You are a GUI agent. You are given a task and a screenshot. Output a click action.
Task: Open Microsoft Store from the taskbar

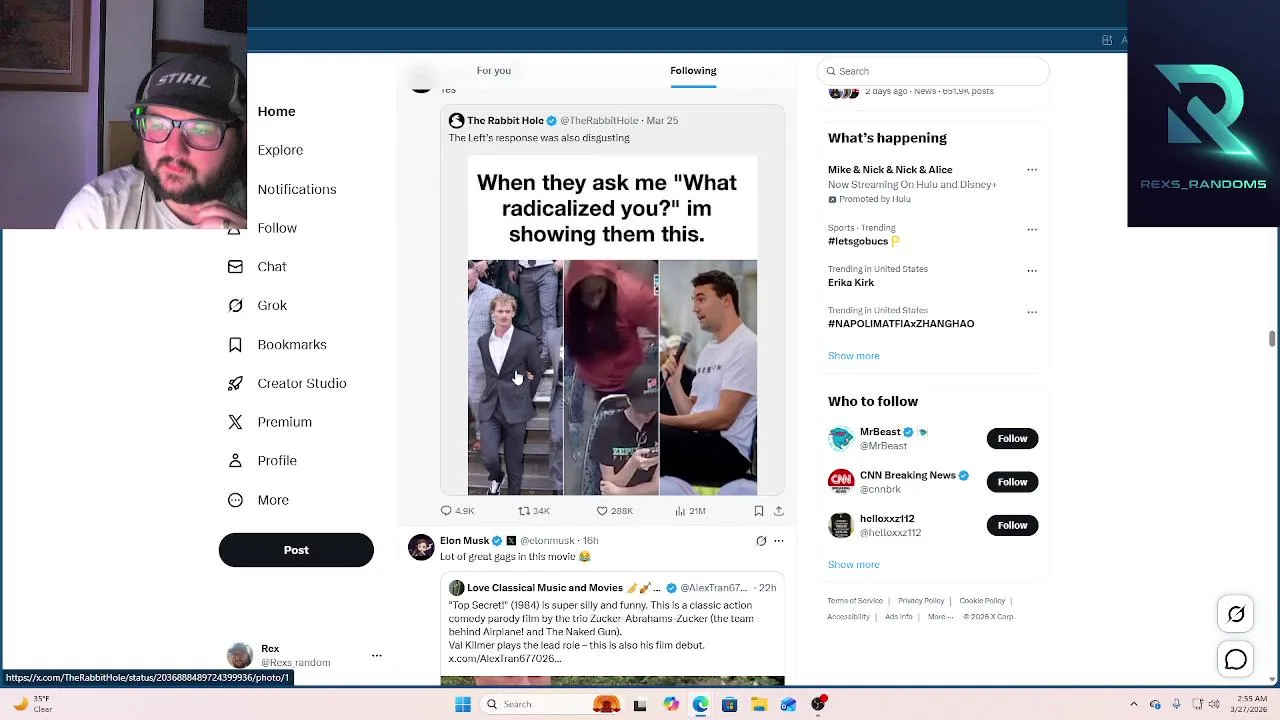tap(729, 704)
